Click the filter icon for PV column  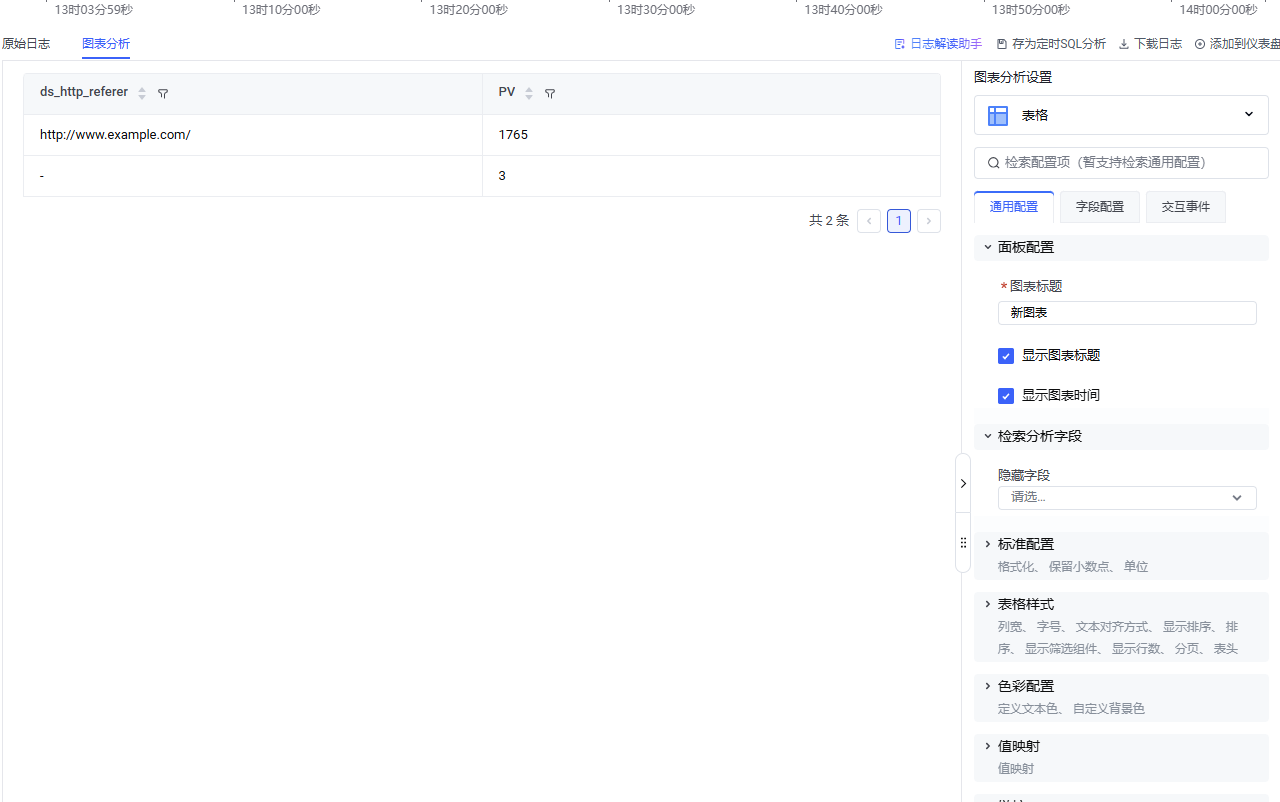click(550, 93)
